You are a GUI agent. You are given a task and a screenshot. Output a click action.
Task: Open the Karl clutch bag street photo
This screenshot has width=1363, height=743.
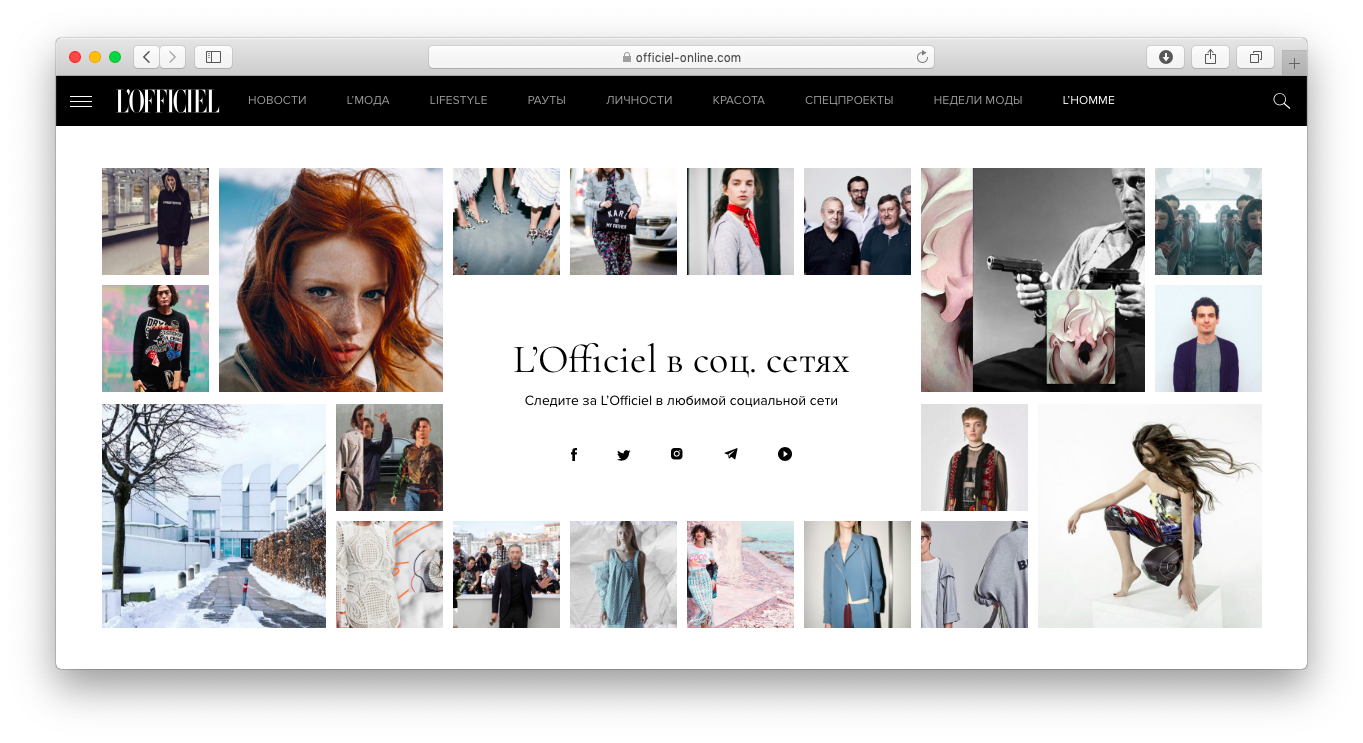tap(623, 221)
